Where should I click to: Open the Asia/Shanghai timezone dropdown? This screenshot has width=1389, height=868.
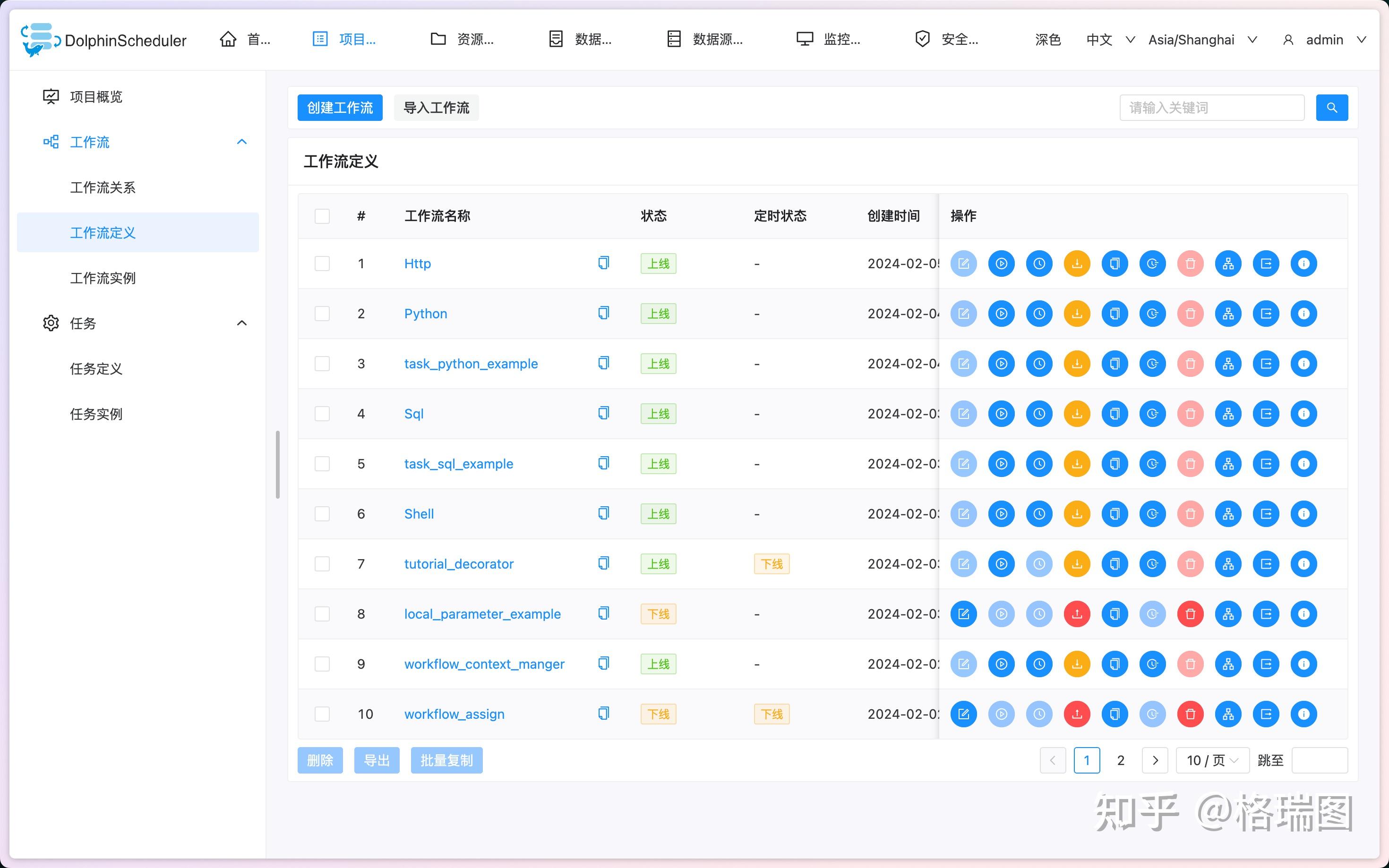pos(1202,40)
